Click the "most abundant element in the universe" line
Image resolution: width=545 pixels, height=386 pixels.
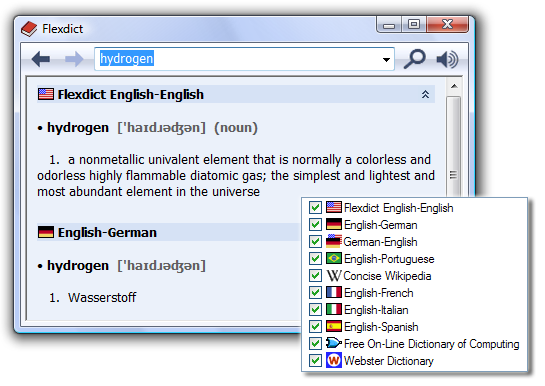[148, 191]
